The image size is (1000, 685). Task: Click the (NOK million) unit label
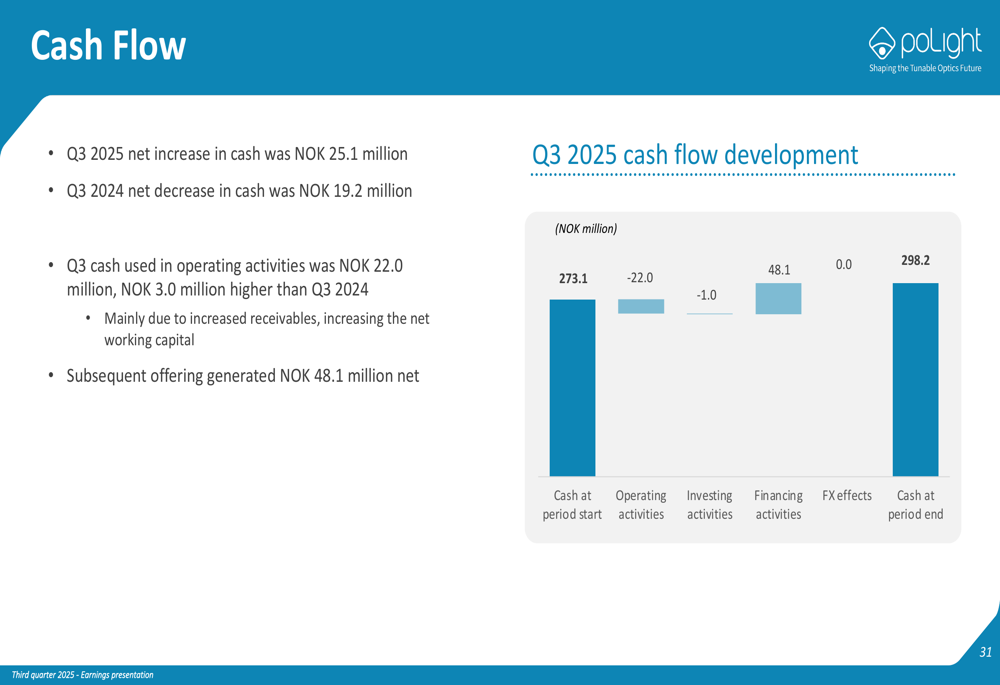coord(586,228)
